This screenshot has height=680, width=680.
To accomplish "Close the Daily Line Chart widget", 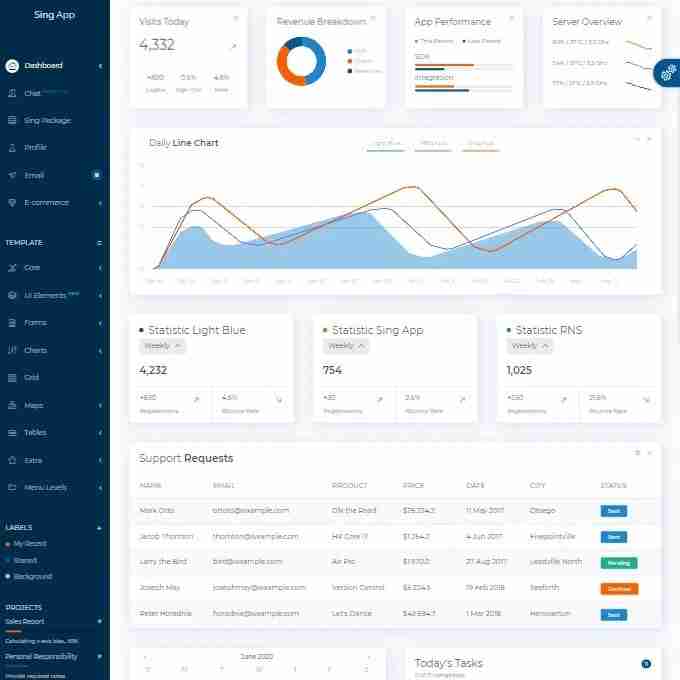I will click(649, 139).
